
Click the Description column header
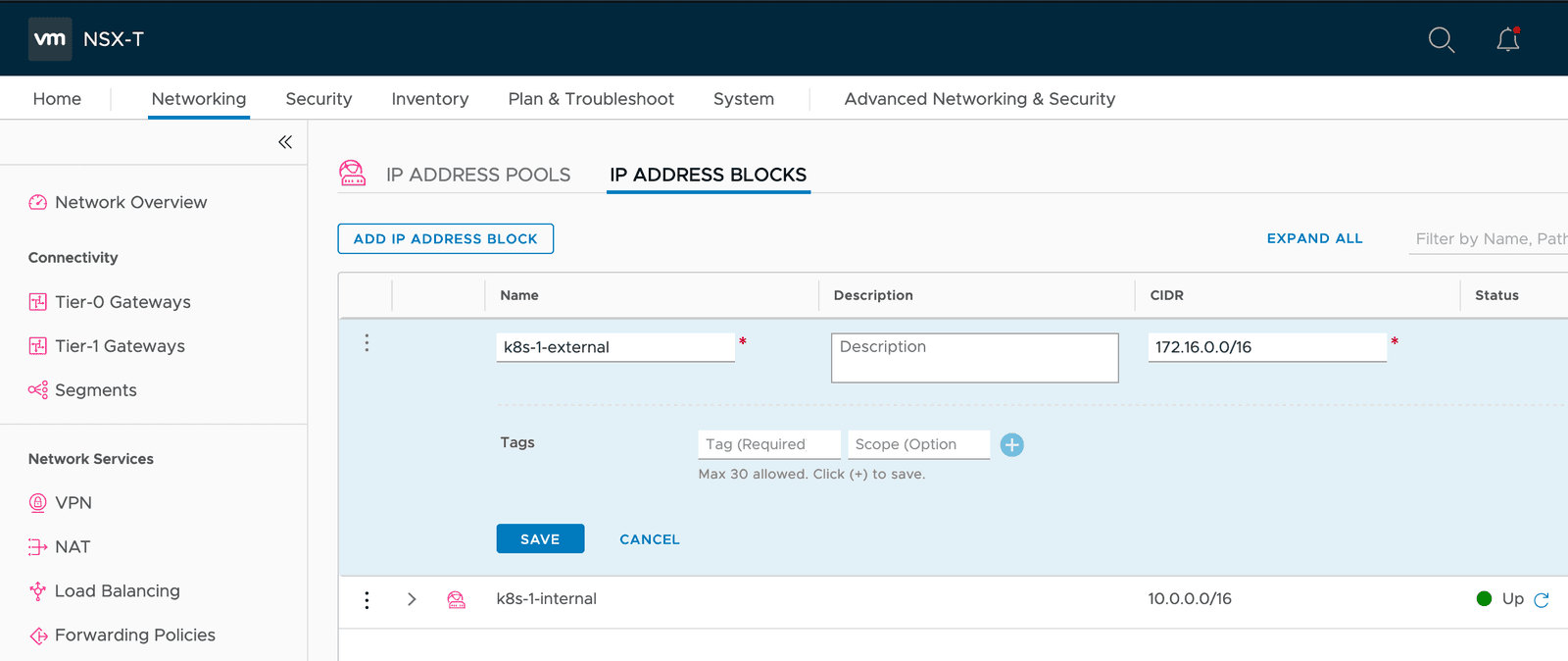pyautogui.click(x=873, y=295)
